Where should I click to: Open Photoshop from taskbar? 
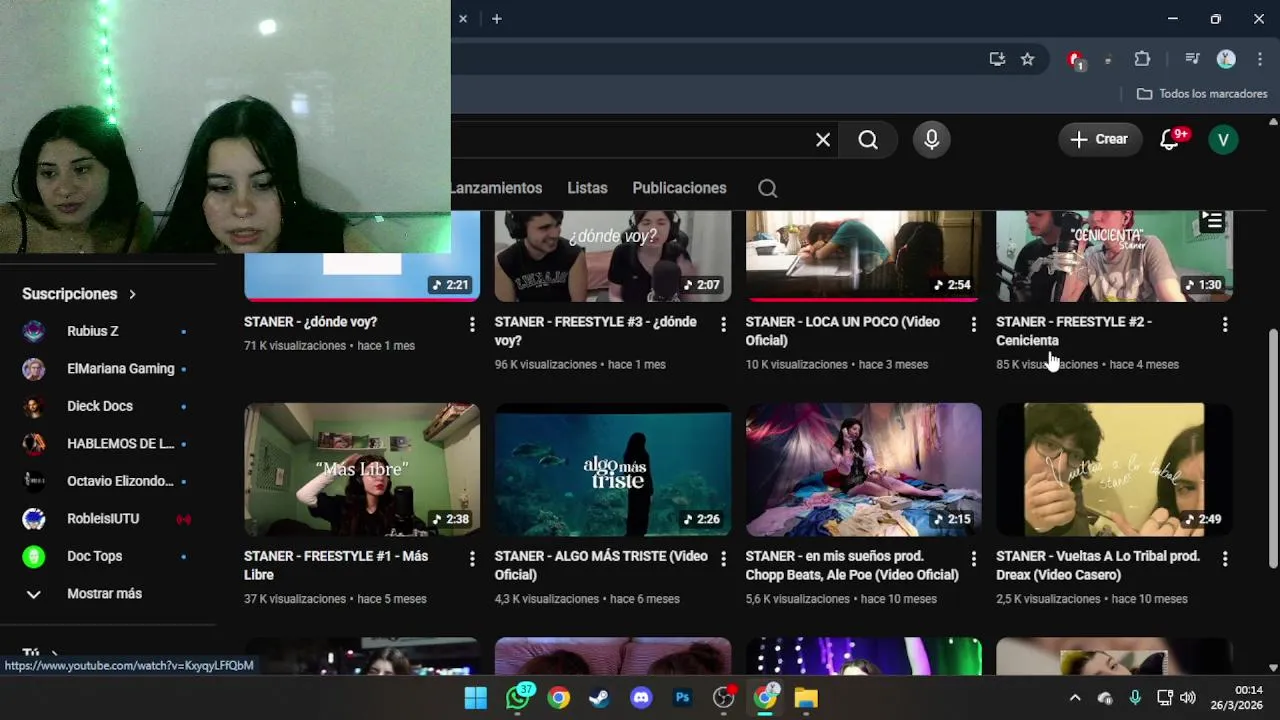[x=683, y=698]
